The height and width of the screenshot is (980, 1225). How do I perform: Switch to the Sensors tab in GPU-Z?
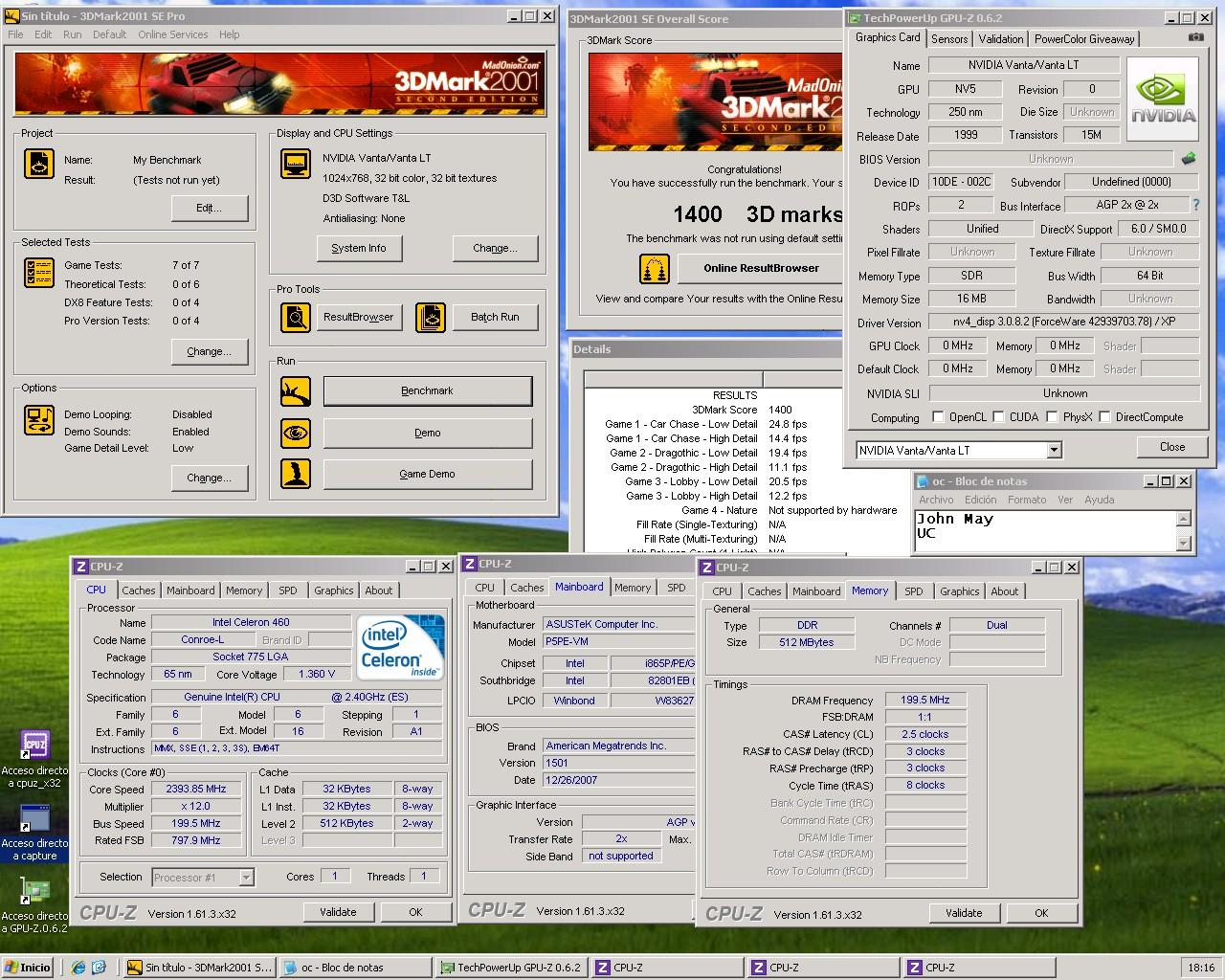pos(949,39)
